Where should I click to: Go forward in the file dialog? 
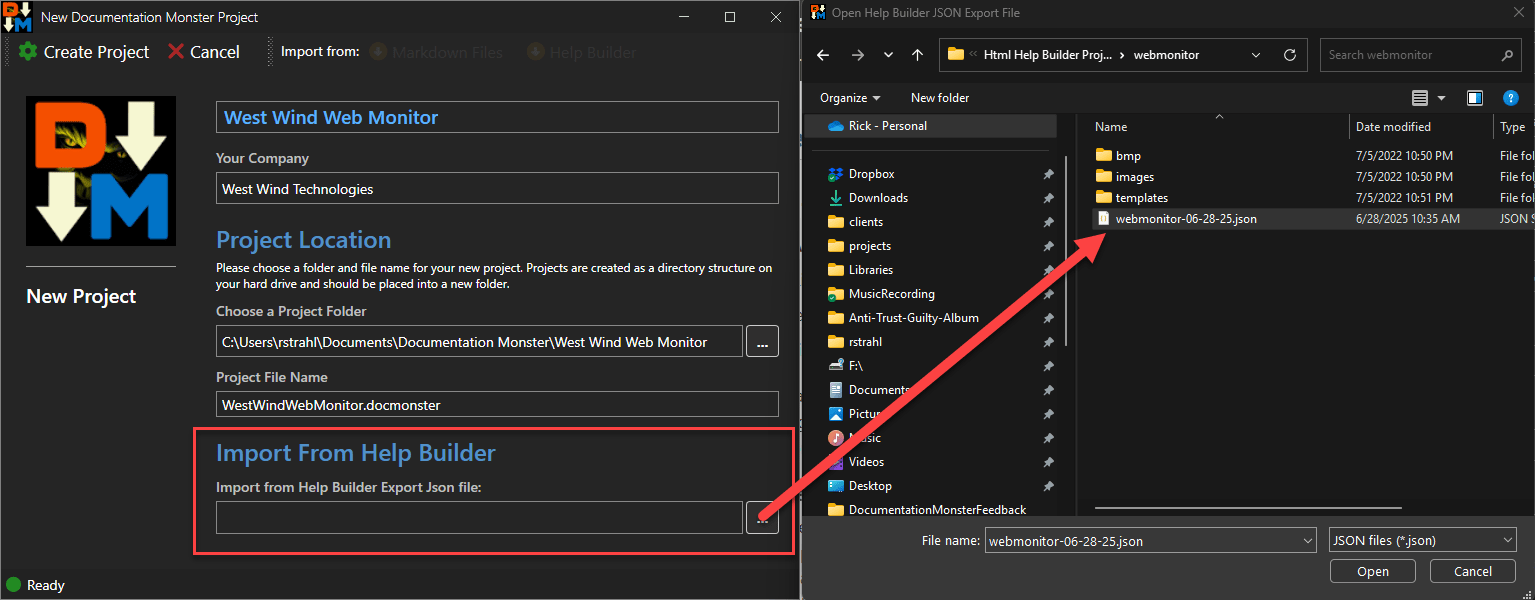coord(857,55)
